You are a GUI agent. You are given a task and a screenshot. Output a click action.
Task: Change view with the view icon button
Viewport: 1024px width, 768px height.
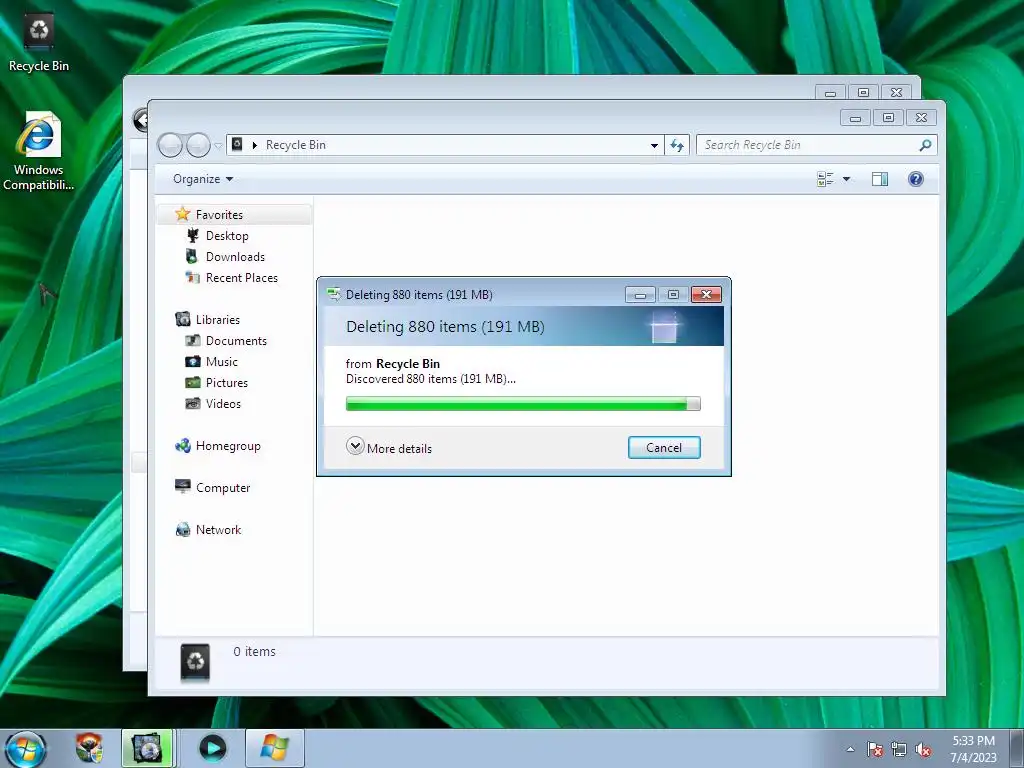[825, 179]
